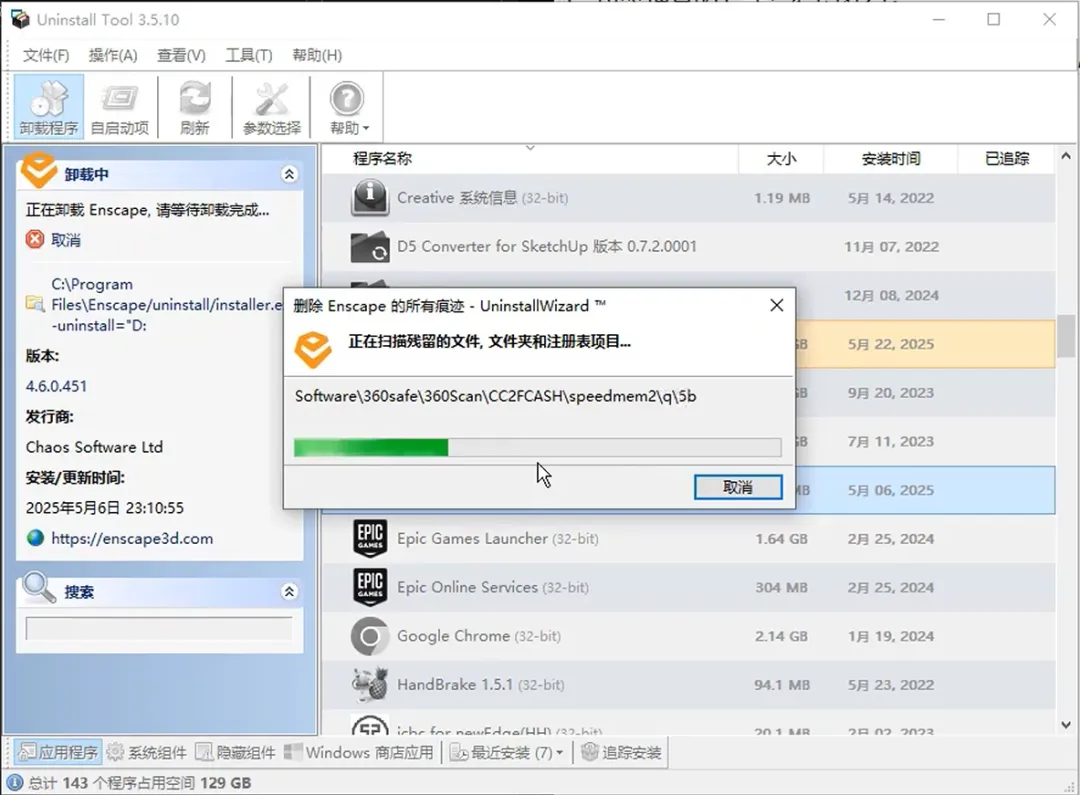The width and height of the screenshot is (1080, 795).
Task: Open 最近安装 (7) dropdown
Action: [507, 752]
